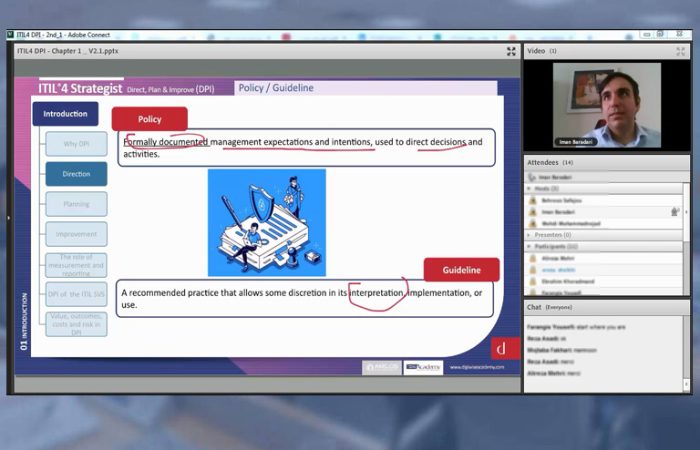Select 'Value, outcomes, costs and risk in DPI' item
This screenshot has width=700, height=450.
pos(76,325)
